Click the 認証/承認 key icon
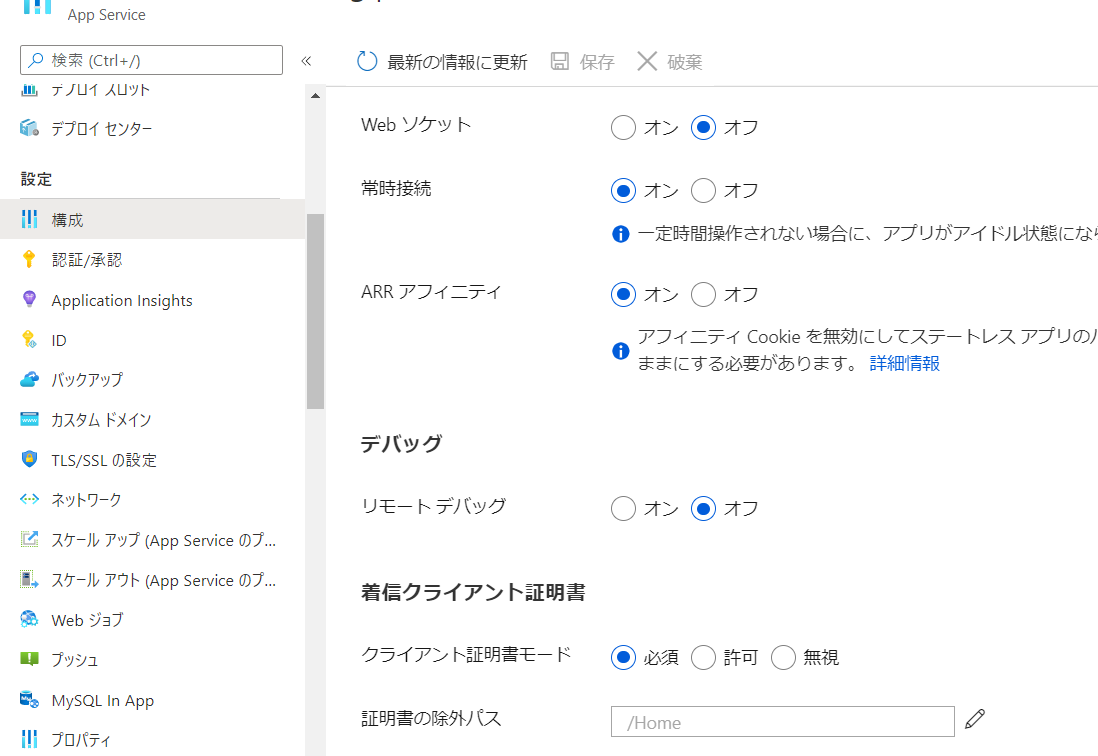Screen dimensions: 1098x756 point(29,259)
